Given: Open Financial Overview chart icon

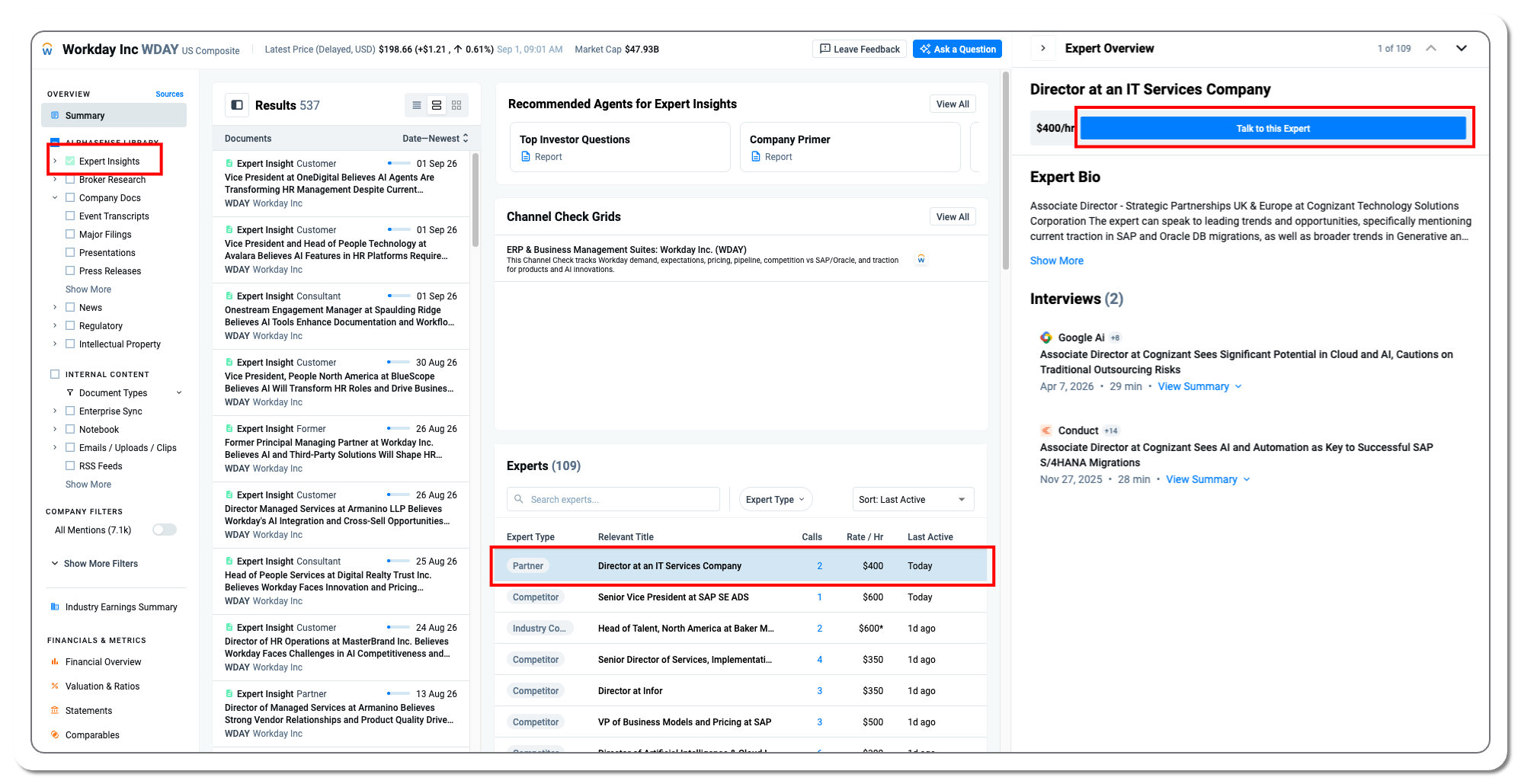Looking at the screenshot, I should 55,662.
